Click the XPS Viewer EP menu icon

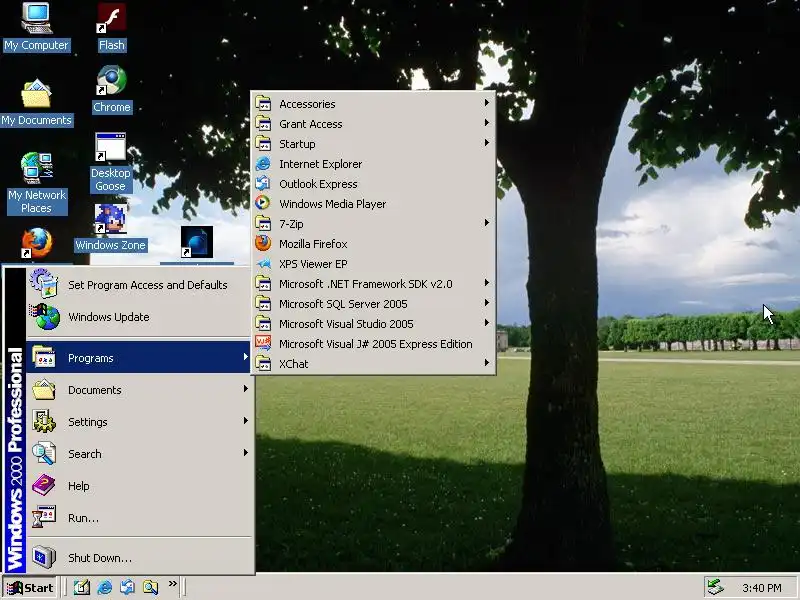point(263,264)
